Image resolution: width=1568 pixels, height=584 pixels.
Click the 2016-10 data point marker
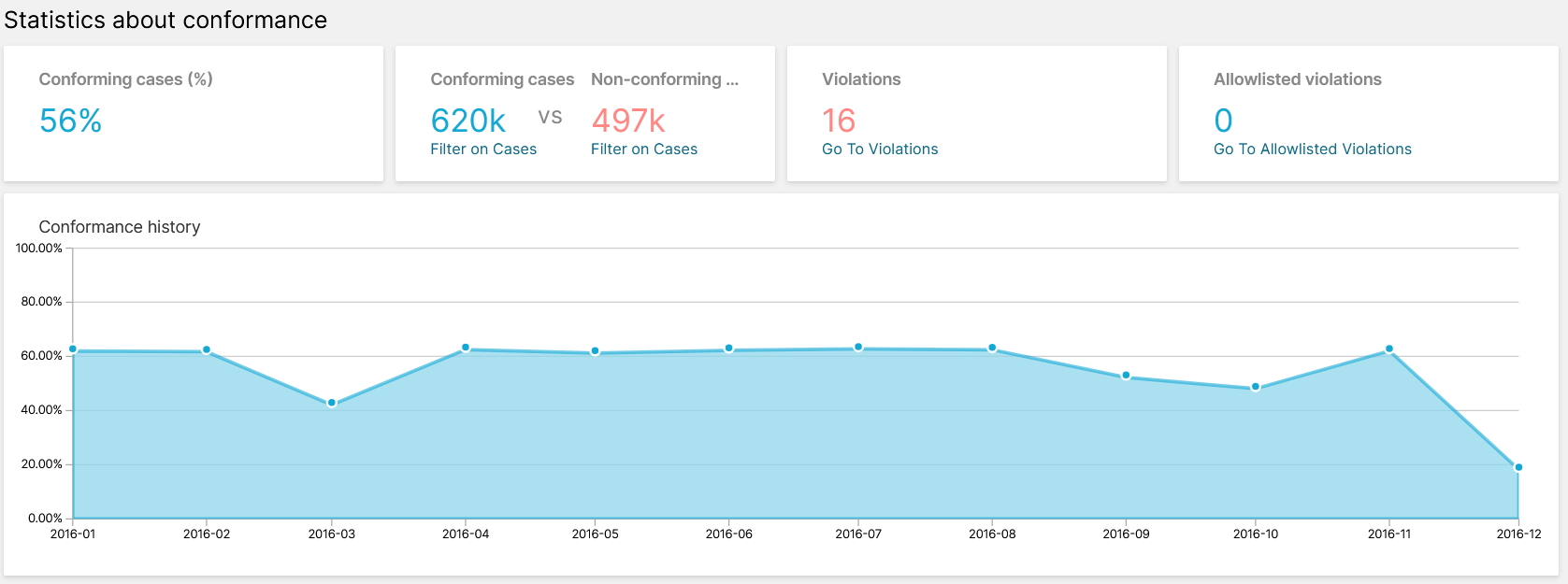click(x=1256, y=387)
